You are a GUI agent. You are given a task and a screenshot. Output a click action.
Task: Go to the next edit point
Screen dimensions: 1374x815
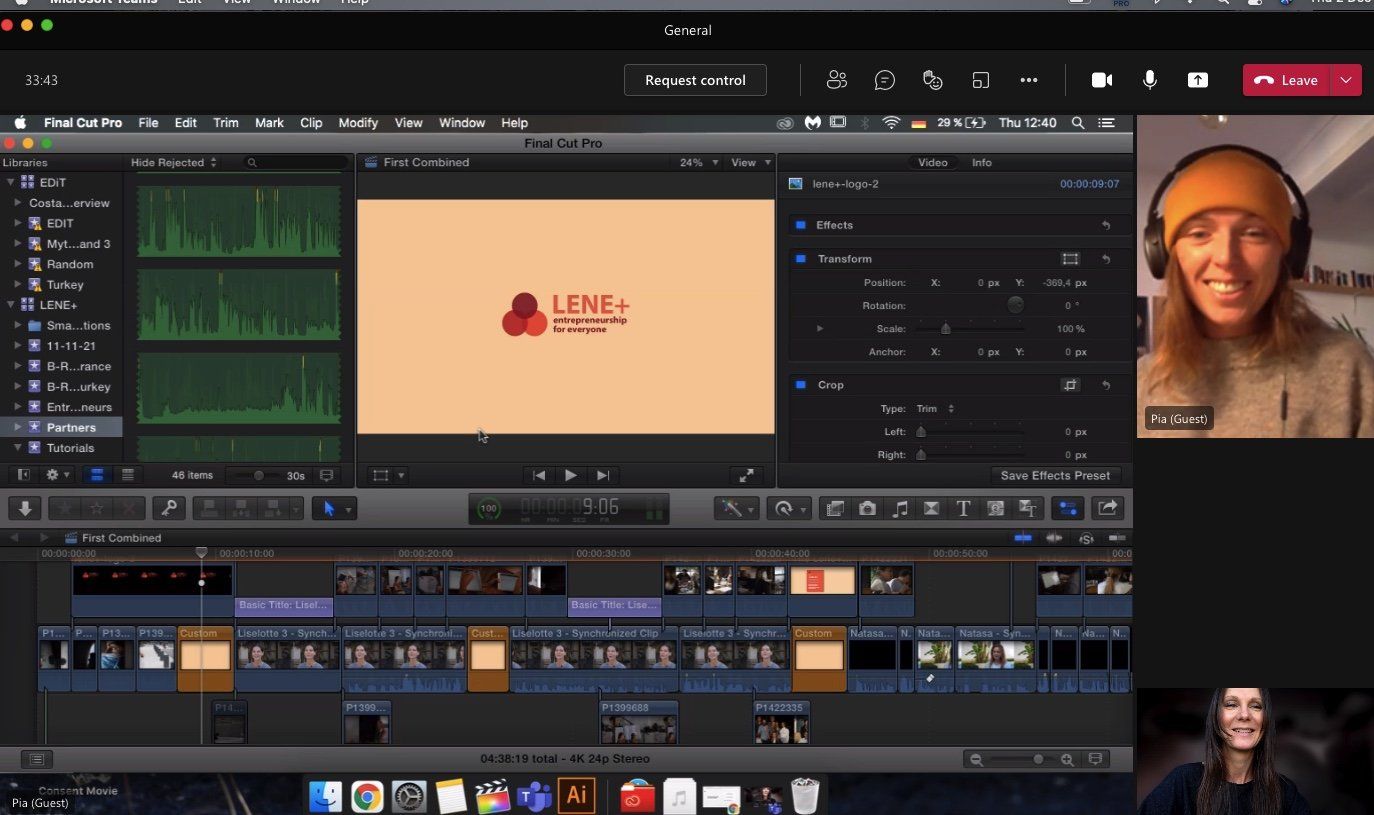point(602,476)
